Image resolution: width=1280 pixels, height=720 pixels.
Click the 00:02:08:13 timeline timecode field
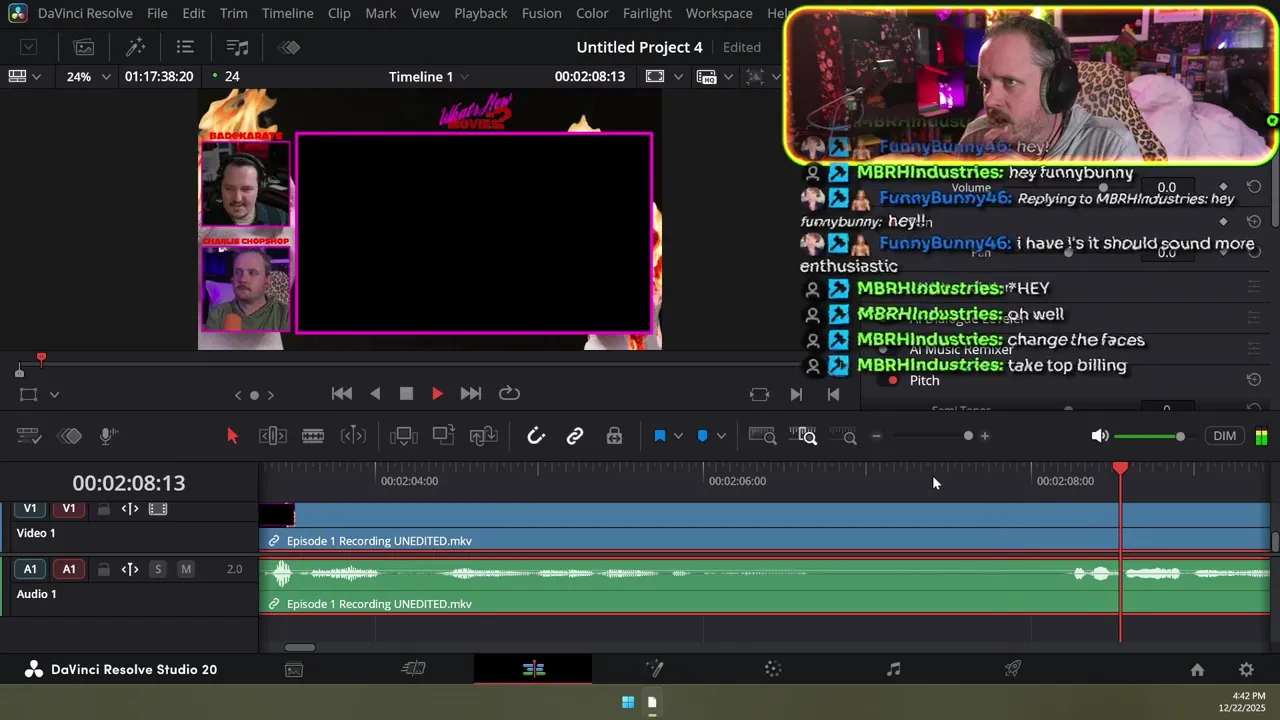129,483
